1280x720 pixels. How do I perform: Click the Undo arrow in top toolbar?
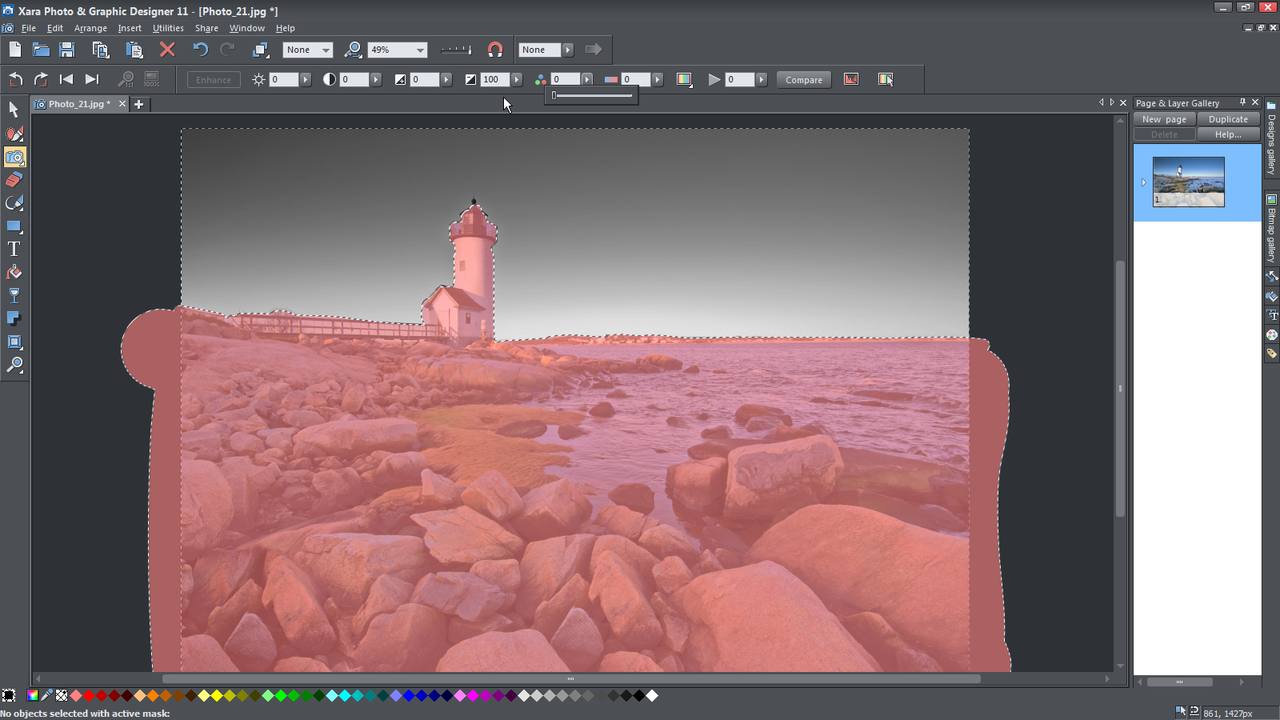tap(200, 49)
